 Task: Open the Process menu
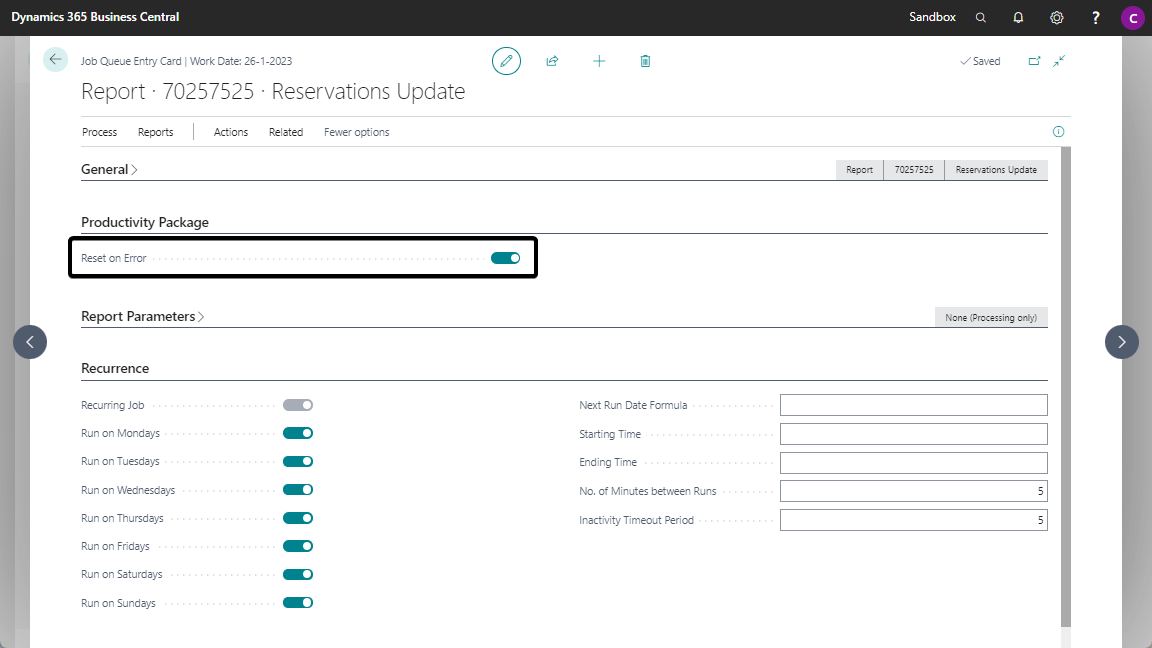(x=99, y=132)
